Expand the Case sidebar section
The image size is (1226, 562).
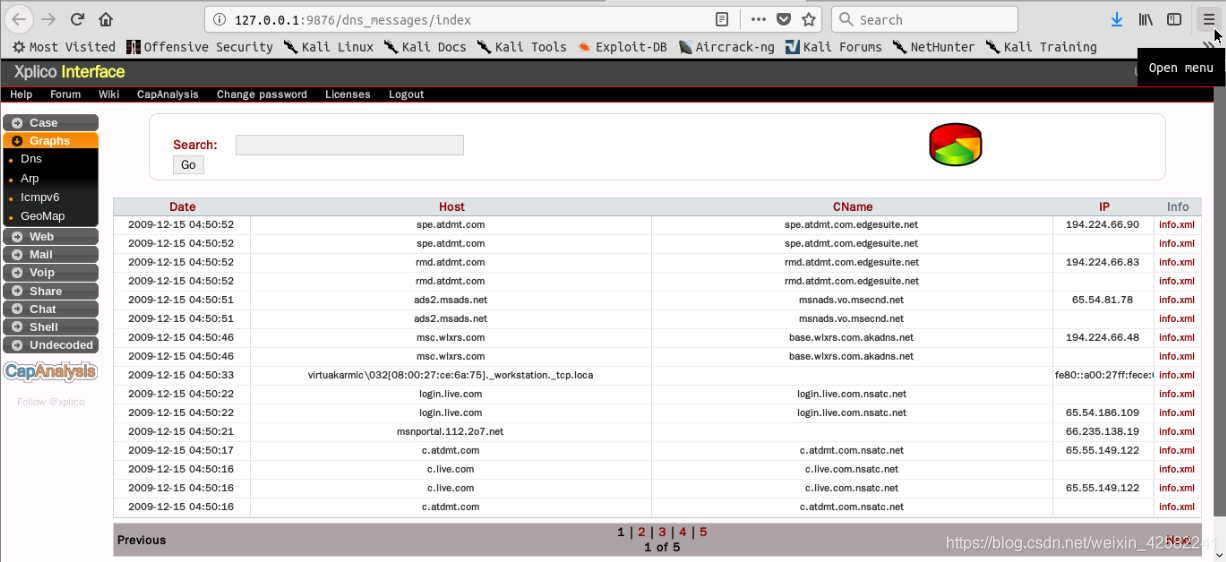tap(51, 122)
